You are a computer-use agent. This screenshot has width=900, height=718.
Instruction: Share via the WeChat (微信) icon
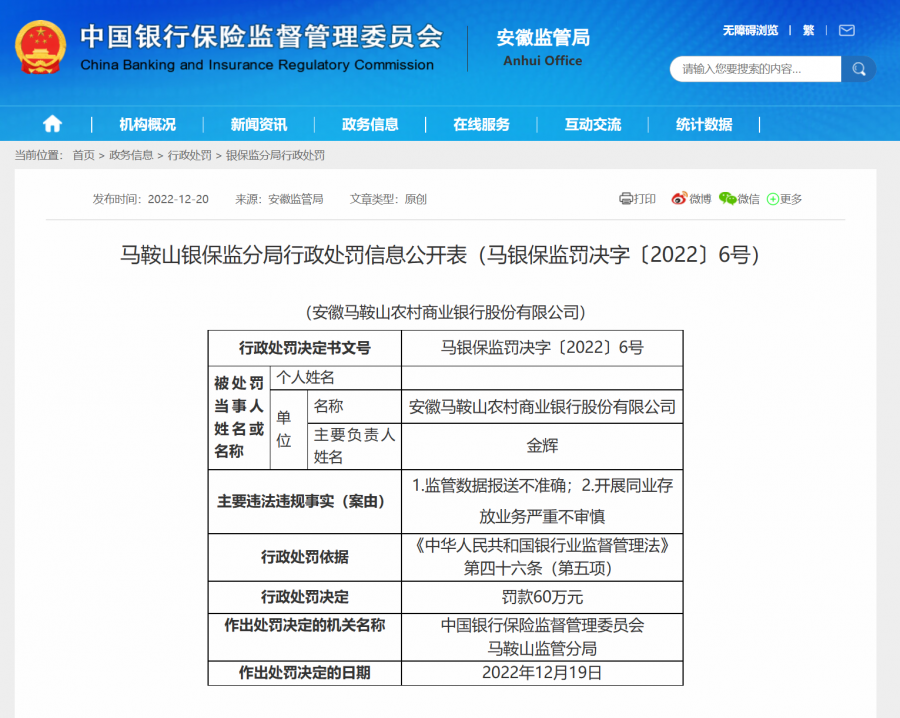(x=728, y=199)
